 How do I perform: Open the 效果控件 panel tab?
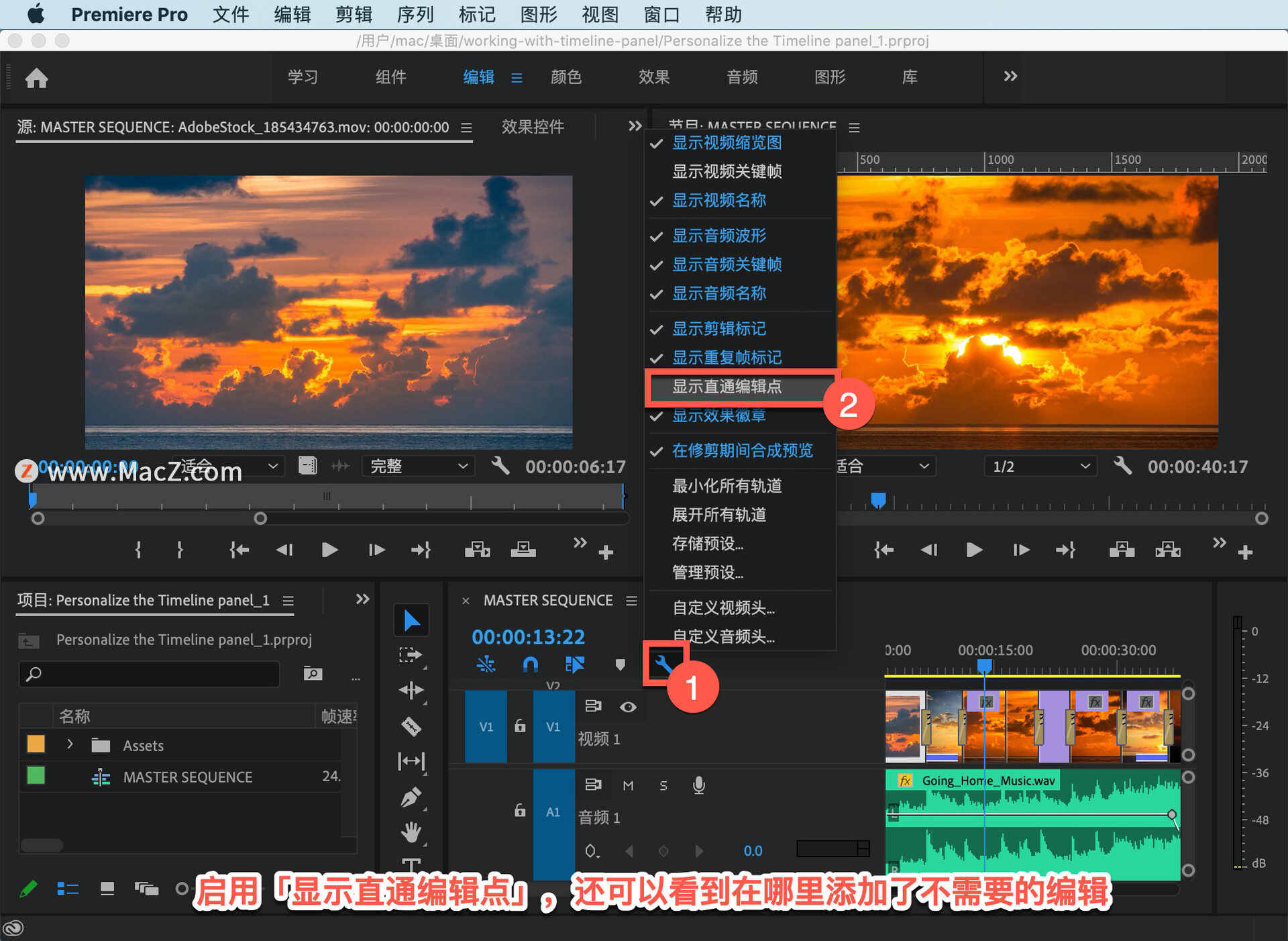click(533, 127)
